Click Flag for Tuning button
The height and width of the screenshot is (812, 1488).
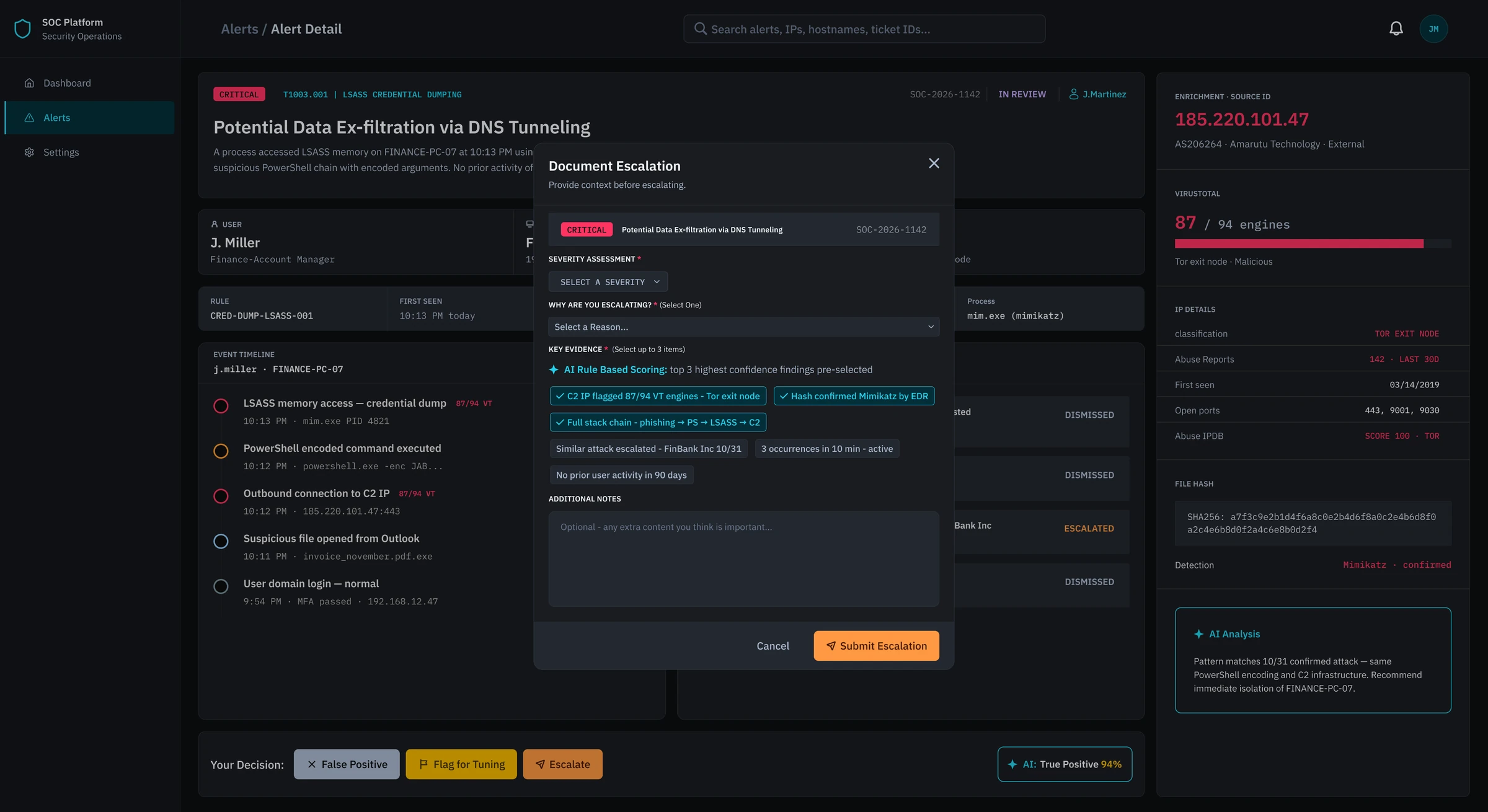point(461,764)
